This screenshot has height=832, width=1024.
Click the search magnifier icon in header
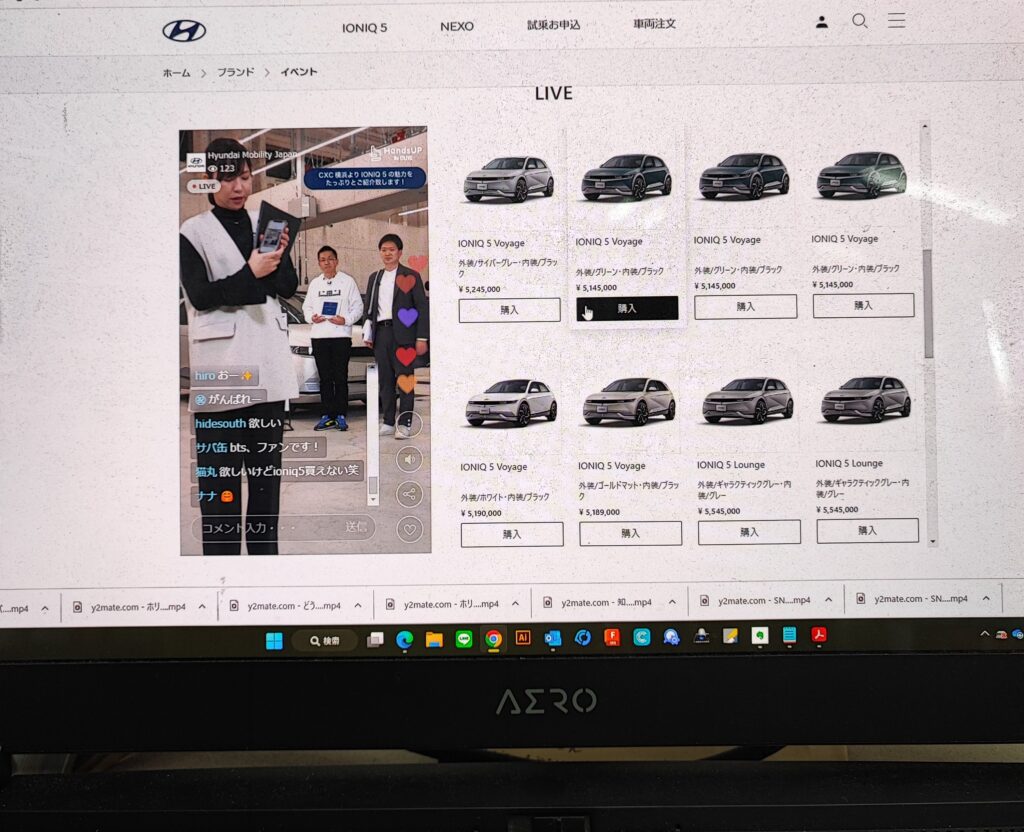(x=859, y=21)
